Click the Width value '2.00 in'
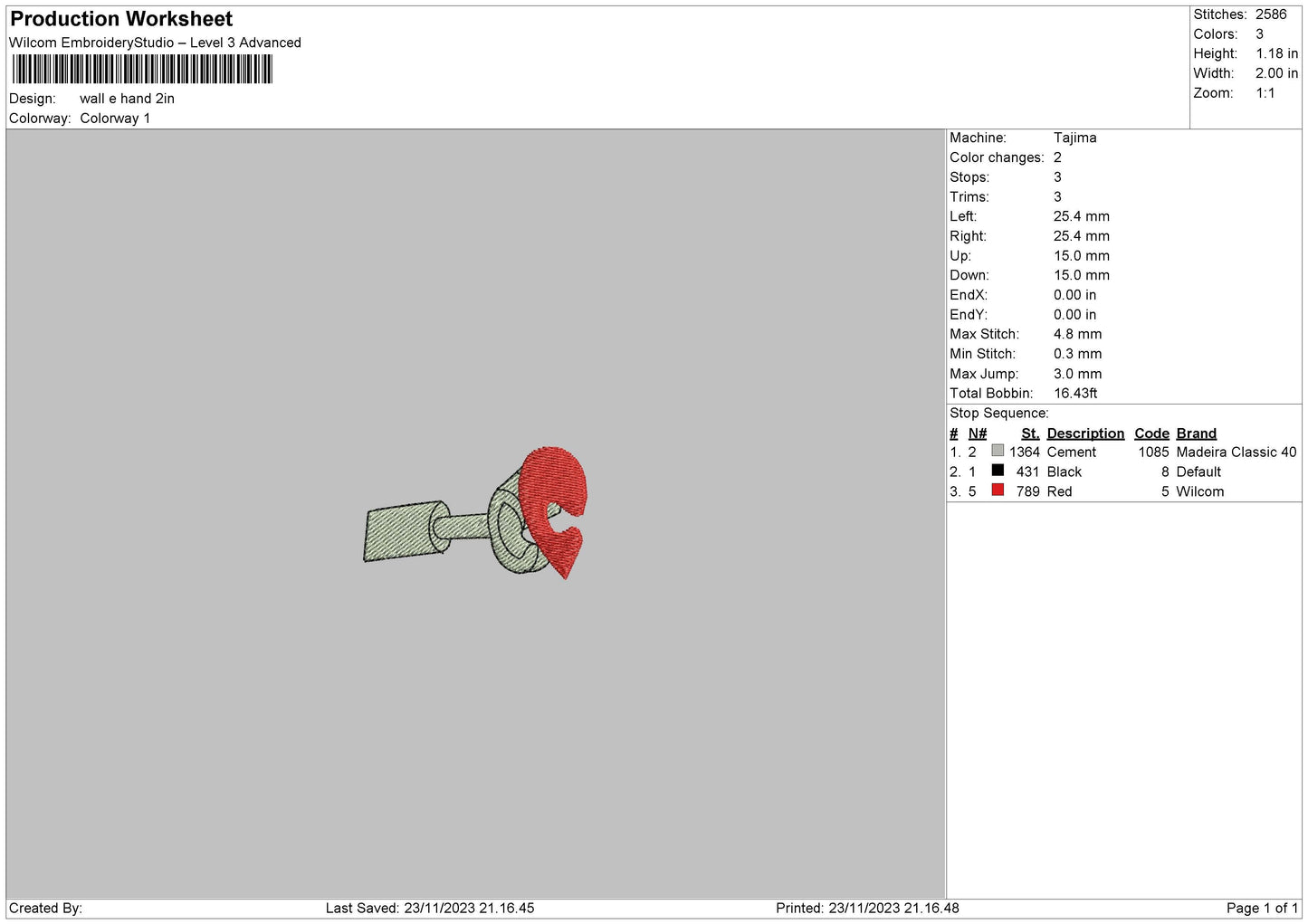Viewport: 1308px width, 924px height. pyautogui.click(x=1277, y=73)
